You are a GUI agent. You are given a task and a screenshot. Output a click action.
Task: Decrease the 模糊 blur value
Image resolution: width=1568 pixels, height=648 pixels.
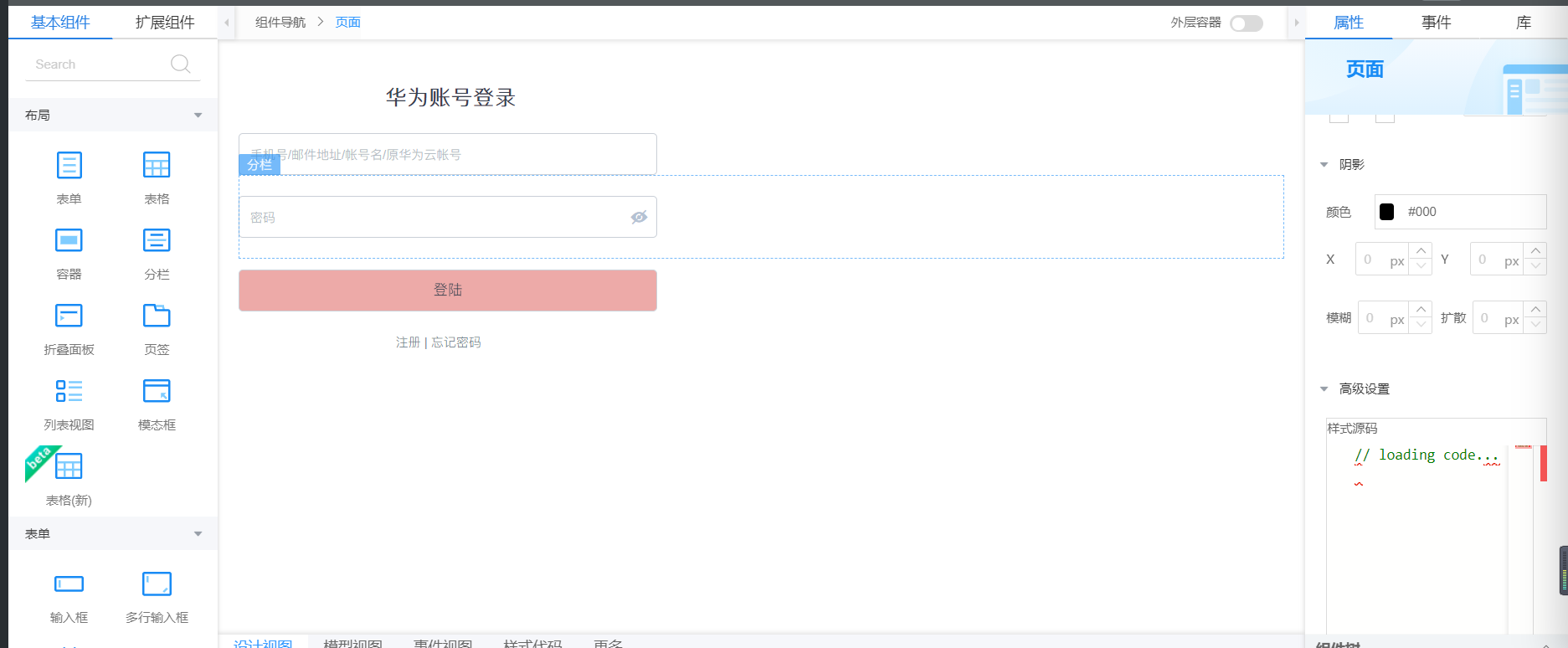pos(1421,325)
